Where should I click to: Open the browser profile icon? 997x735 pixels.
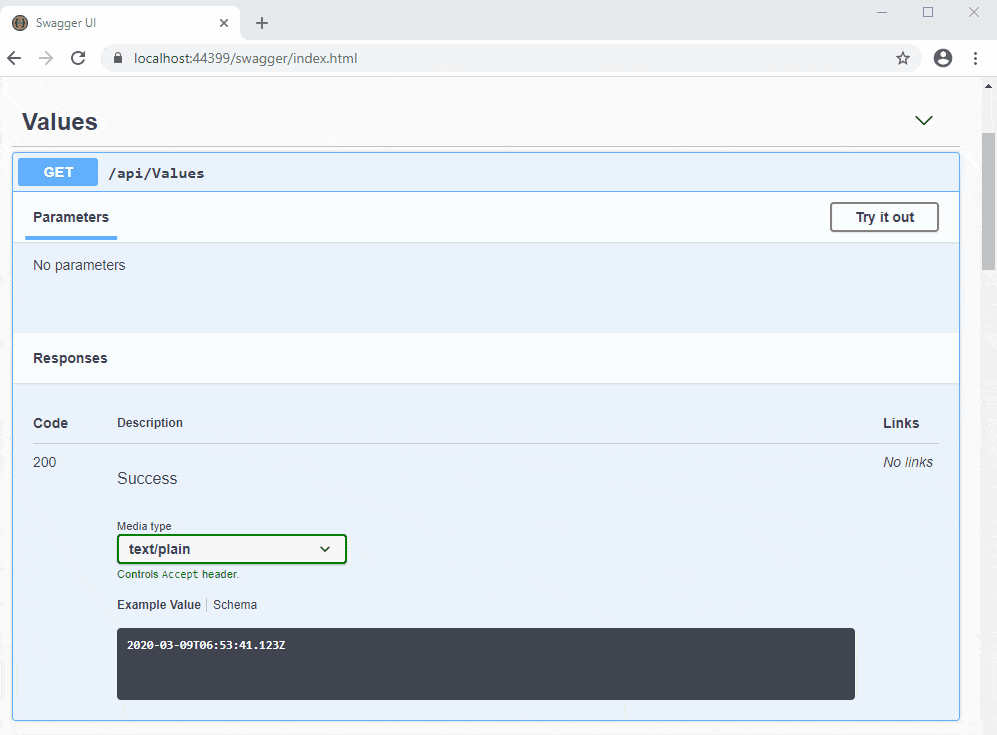(942, 58)
